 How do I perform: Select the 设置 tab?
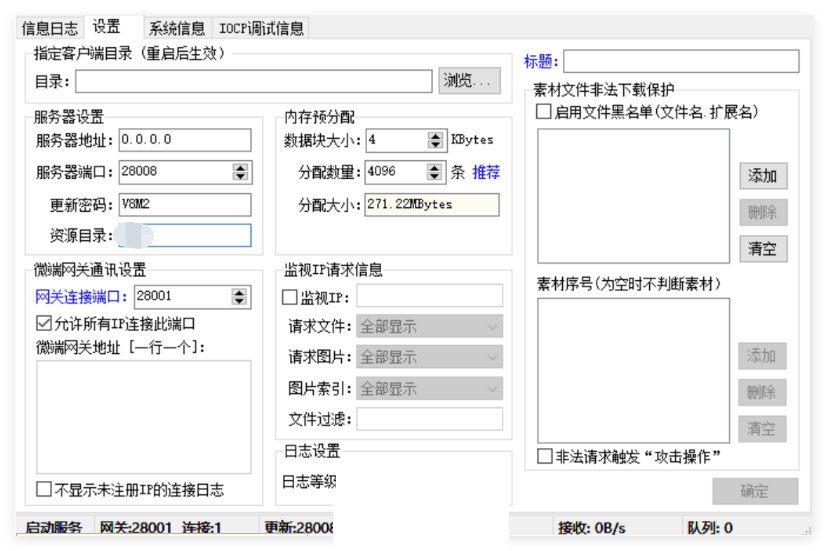click(107, 26)
